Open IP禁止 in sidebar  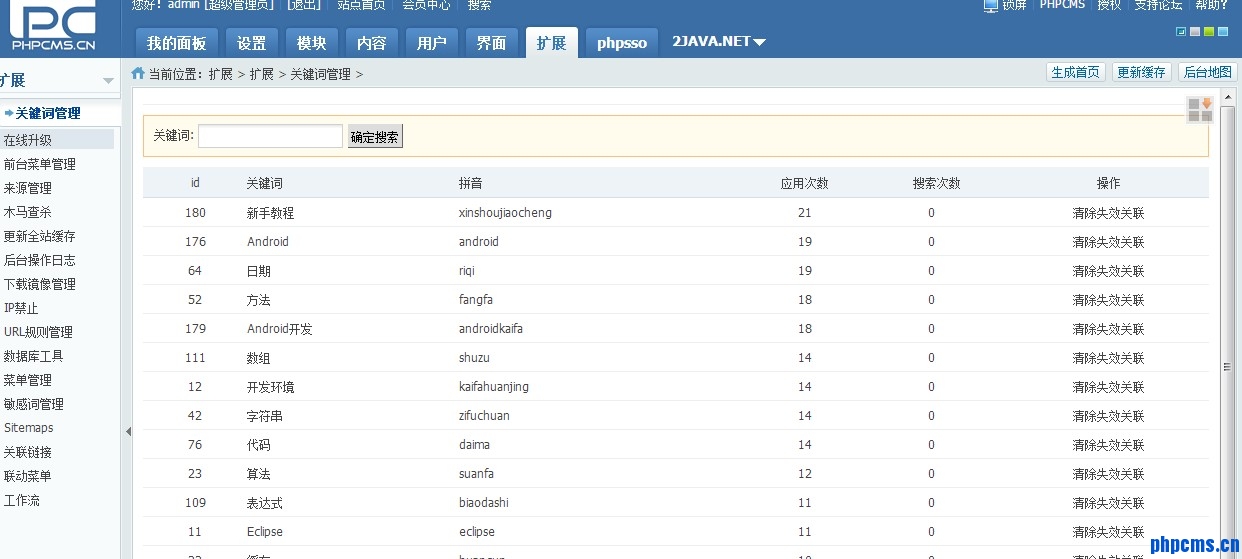21,308
